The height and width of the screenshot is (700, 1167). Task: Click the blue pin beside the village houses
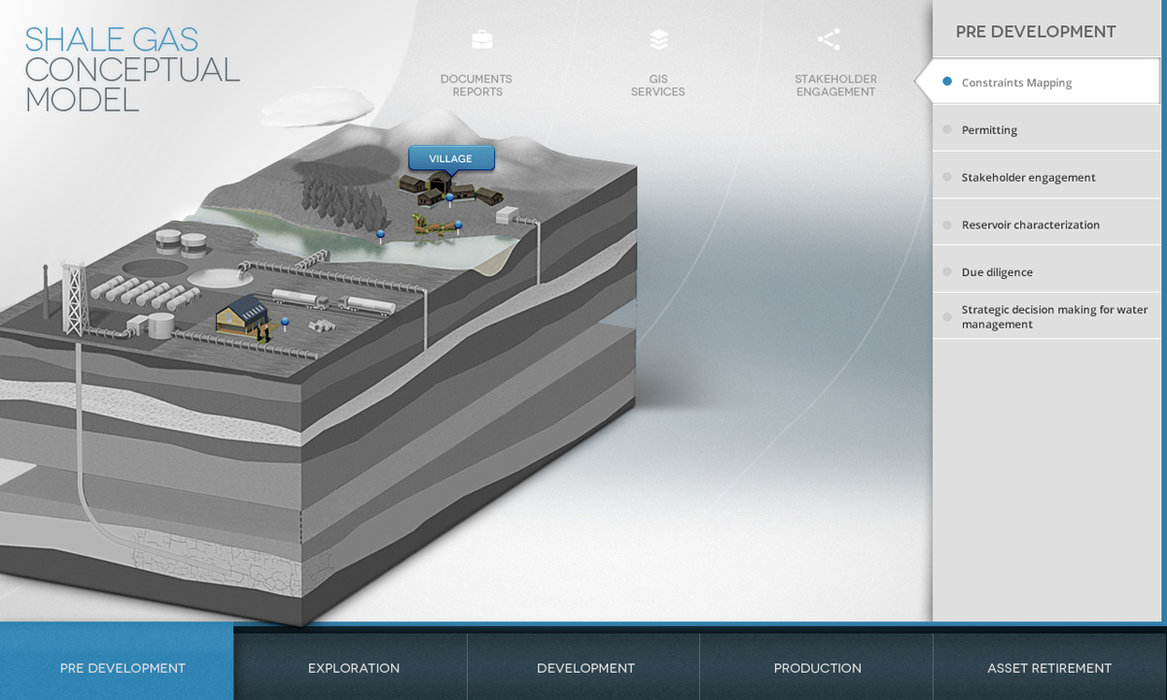[449, 198]
